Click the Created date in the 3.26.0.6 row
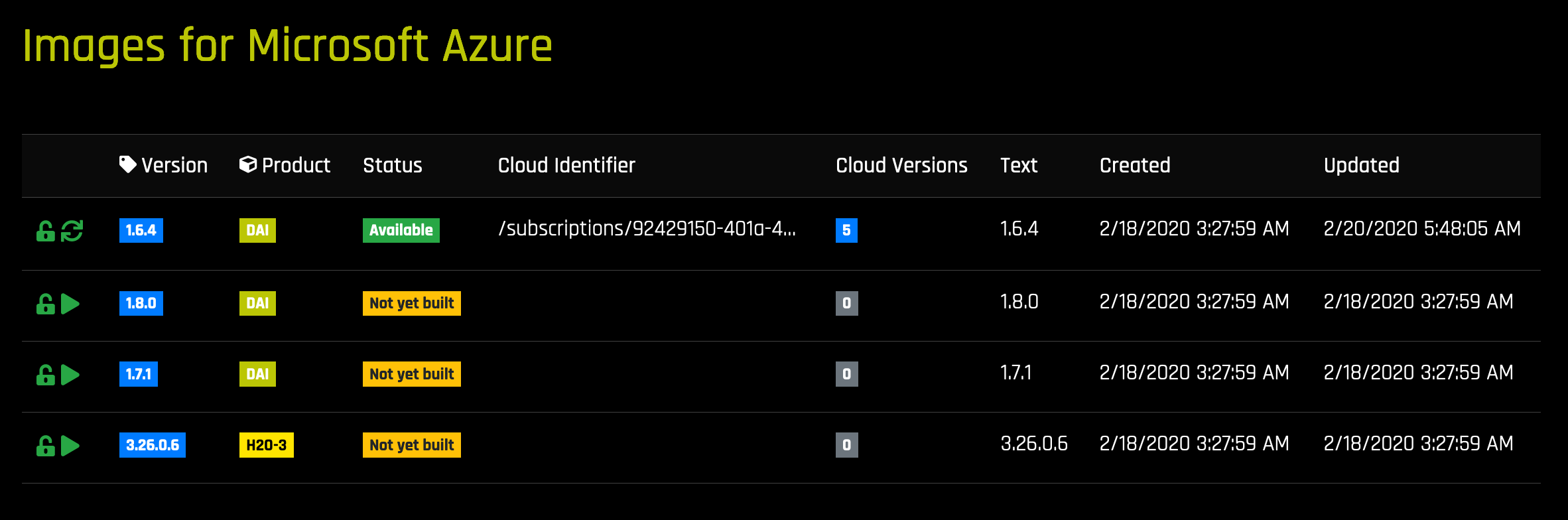The height and width of the screenshot is (520, 1568). pos(1195,444)
